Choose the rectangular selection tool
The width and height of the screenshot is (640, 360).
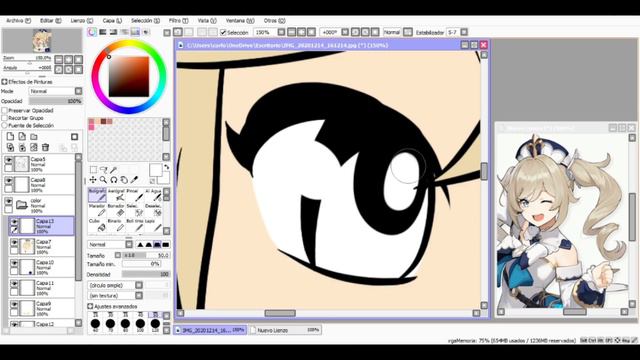click(93, 169)
